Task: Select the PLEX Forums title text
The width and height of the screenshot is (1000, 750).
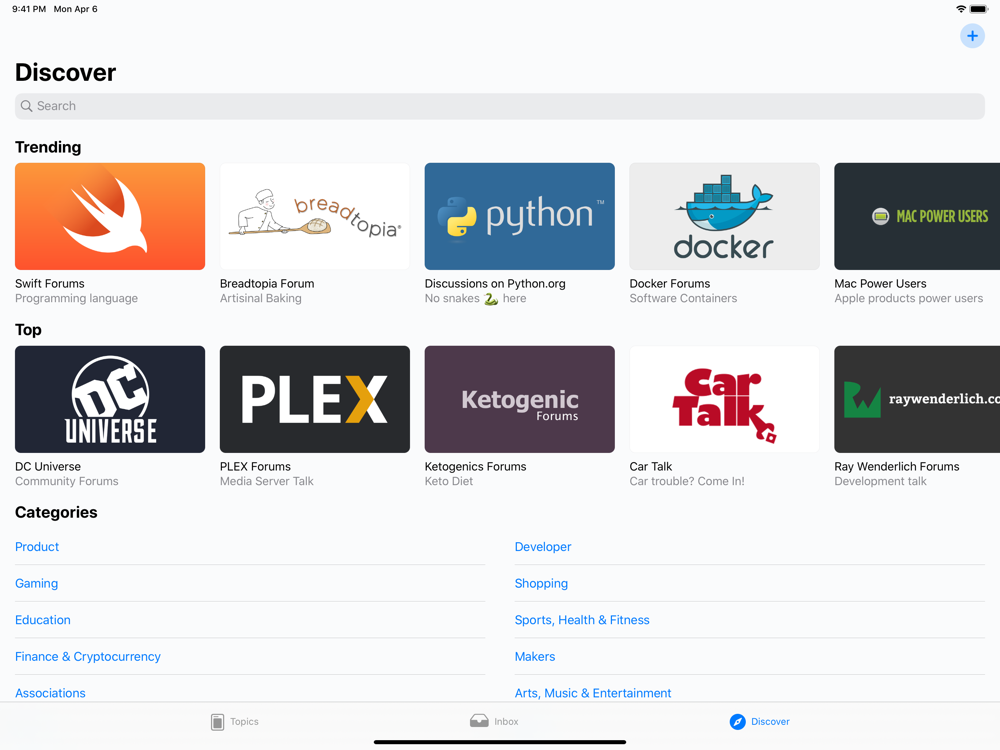Action: point(255,466)
